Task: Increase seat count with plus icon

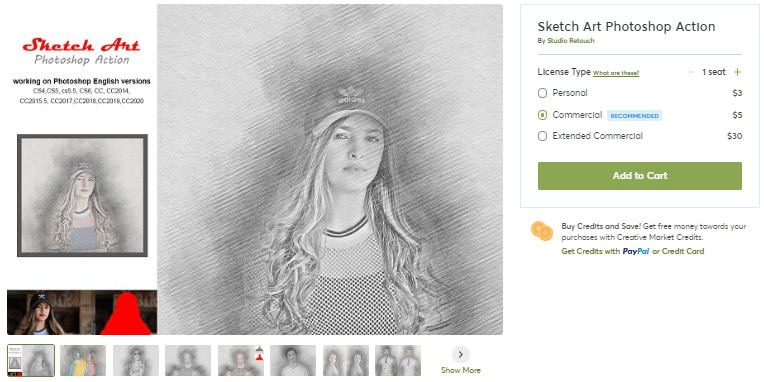Action: coord(737,72)
